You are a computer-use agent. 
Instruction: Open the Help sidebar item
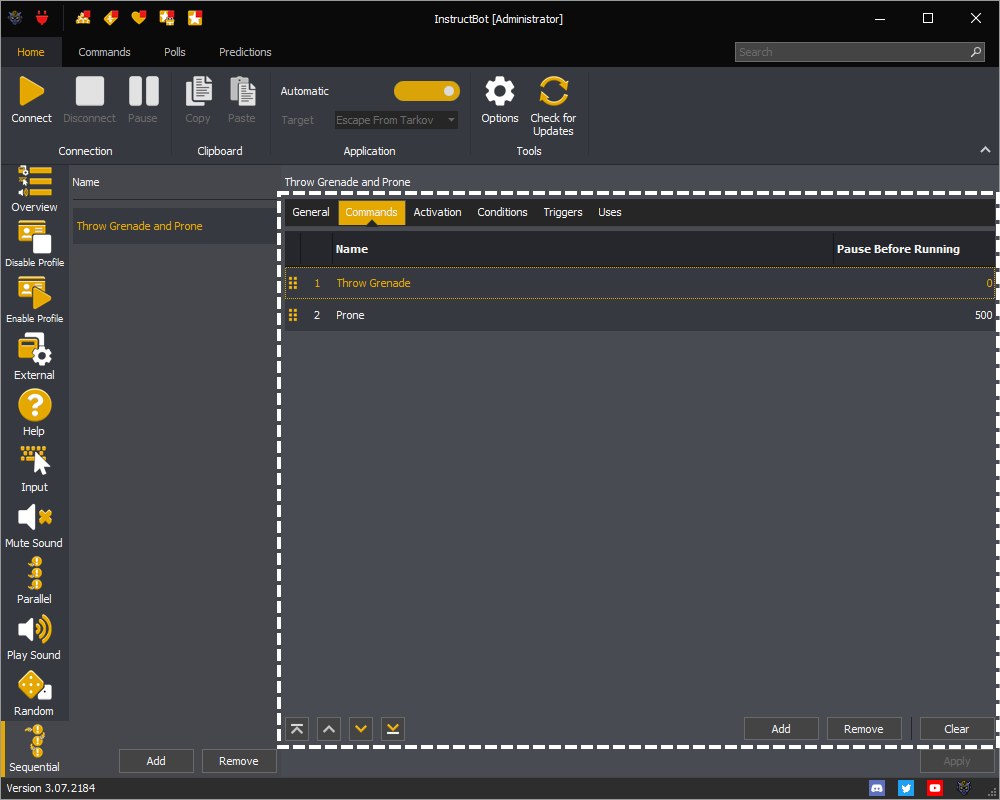34,413
